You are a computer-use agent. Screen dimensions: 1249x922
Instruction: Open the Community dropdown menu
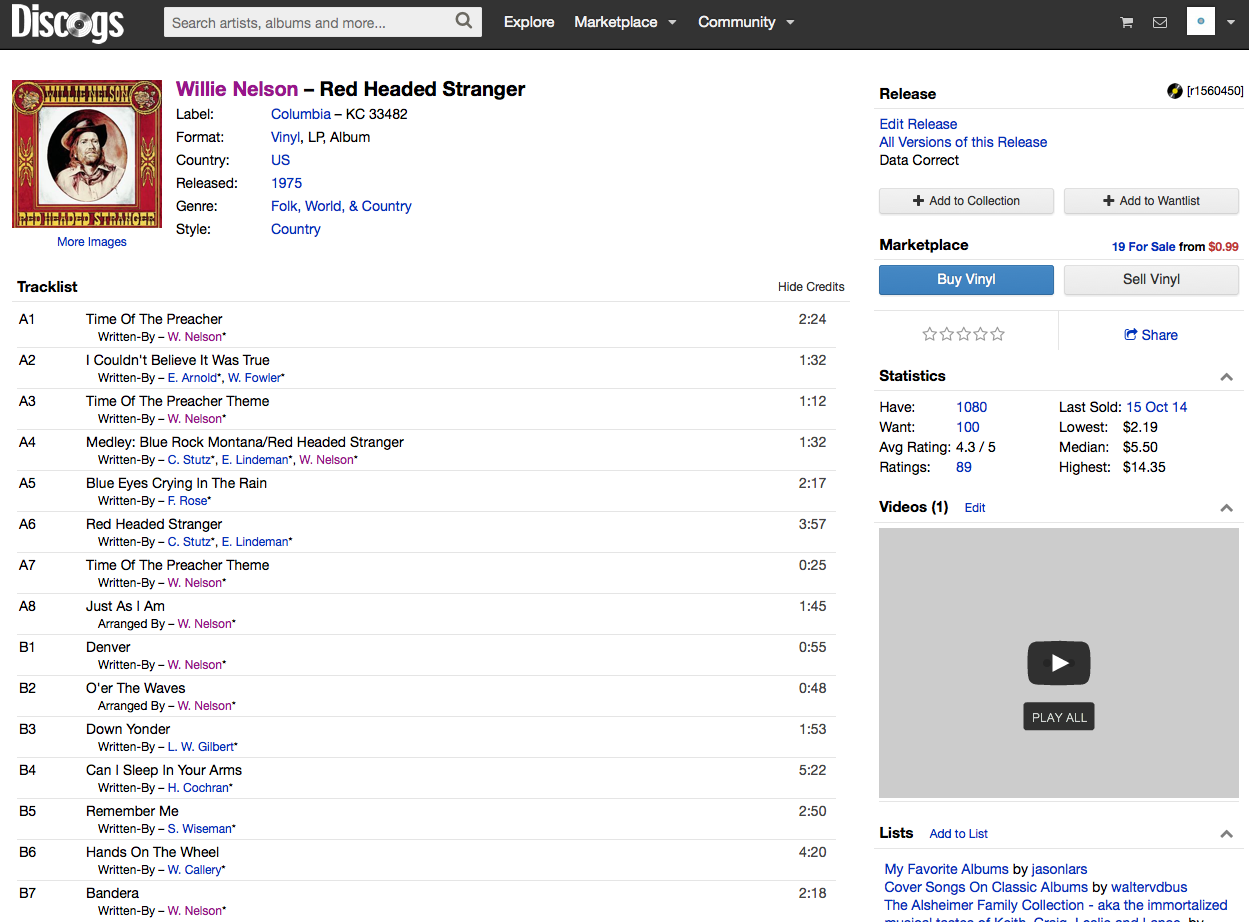click(746, 22)
